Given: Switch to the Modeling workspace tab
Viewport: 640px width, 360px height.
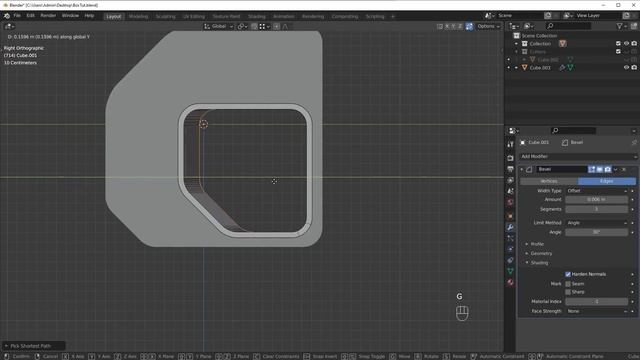Looking at the screenshot, I should (x=138, y=17).
